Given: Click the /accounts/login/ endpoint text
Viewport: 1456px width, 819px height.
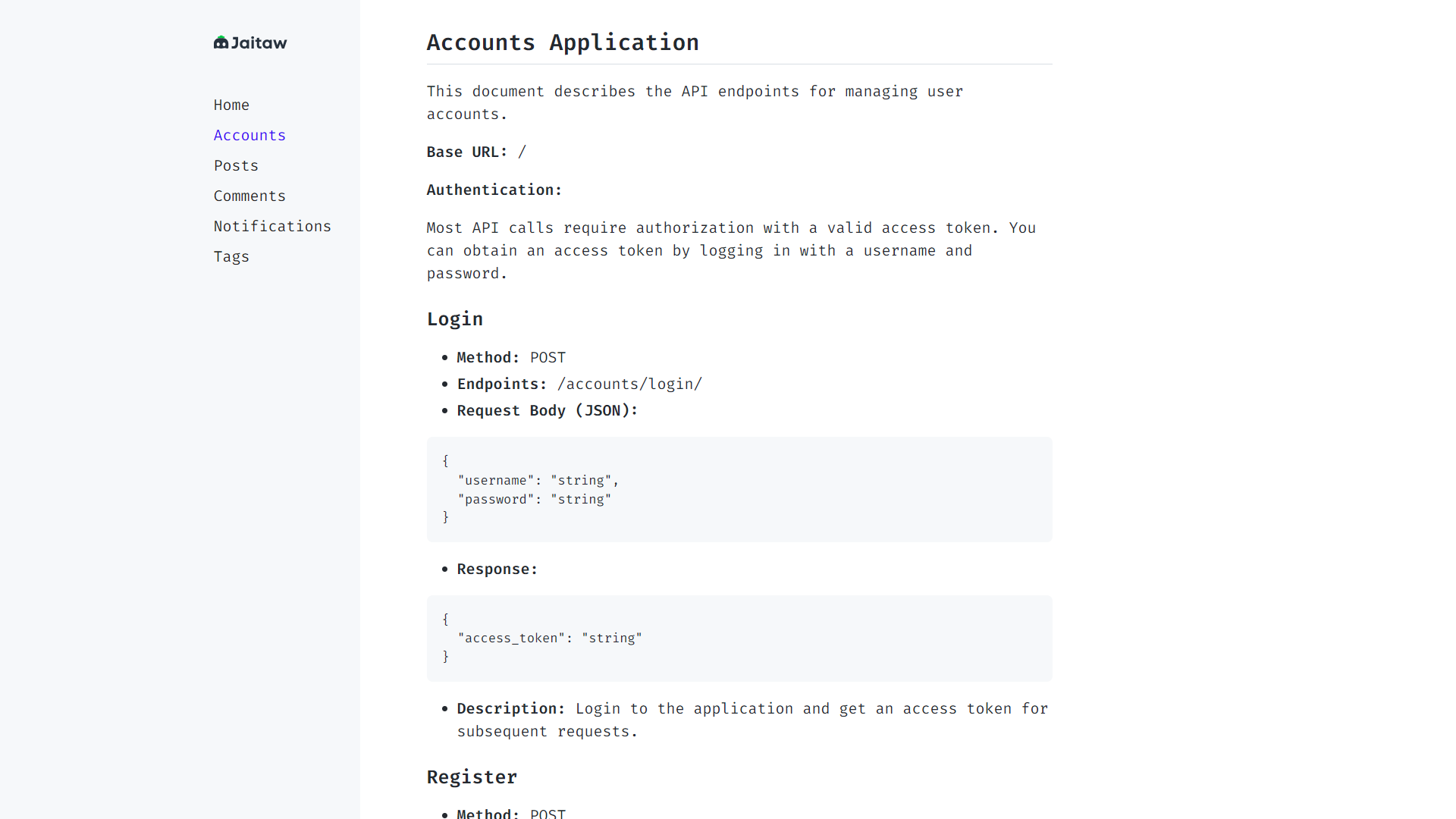Looking at the screenshot, I should click(629, 384).
